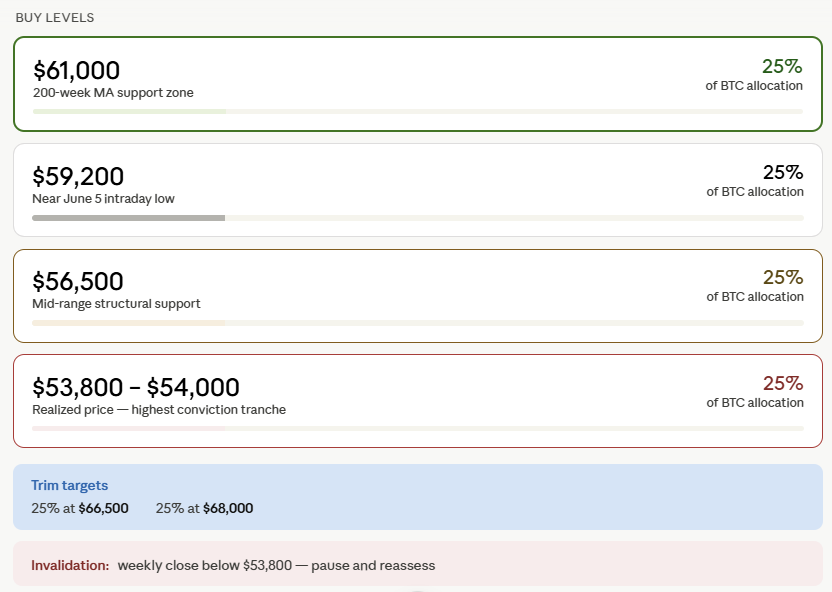Select the $59,200 buy level price
The height and width of the screenshot is (592, 832).
(78, 177)
